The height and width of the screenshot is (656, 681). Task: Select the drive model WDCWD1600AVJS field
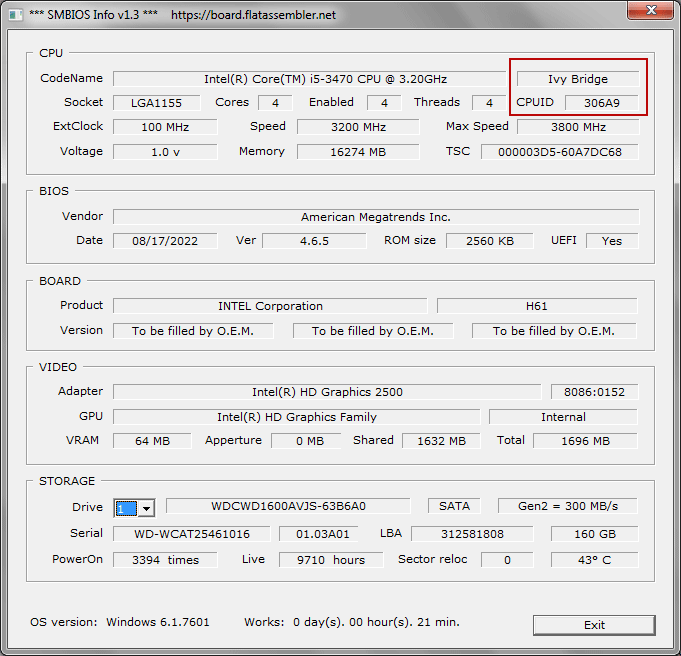pyautogui.click(x=288, y=507)
